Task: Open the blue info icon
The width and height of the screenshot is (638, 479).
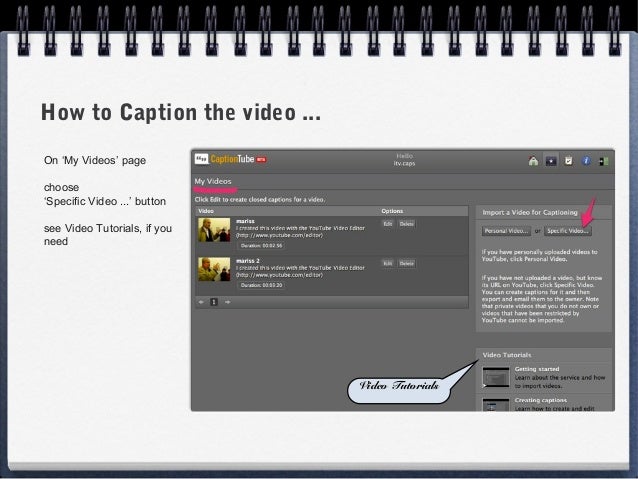Action: coord(586,161)
